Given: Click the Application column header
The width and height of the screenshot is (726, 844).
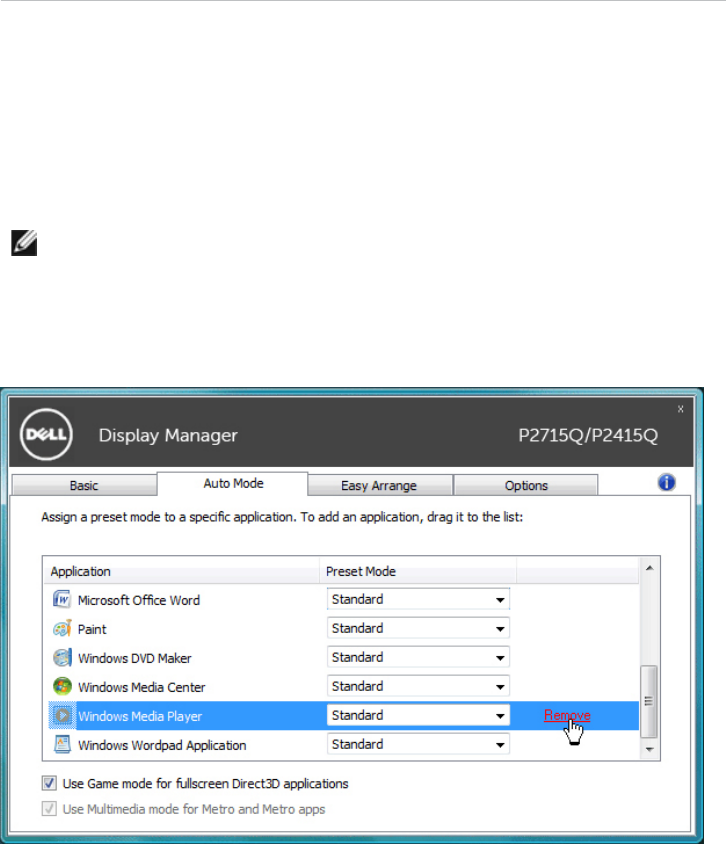Looking at the screenshot, I should (x=181, y=571).
